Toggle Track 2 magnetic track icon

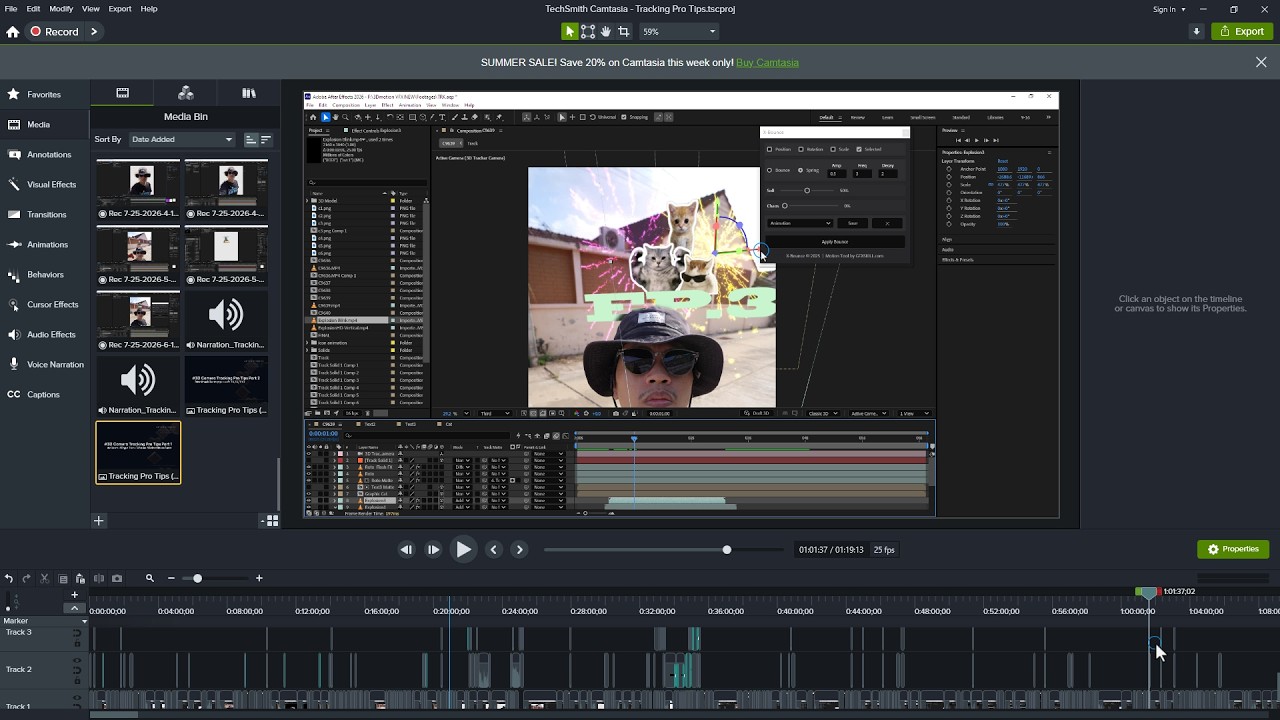(77, 669)
